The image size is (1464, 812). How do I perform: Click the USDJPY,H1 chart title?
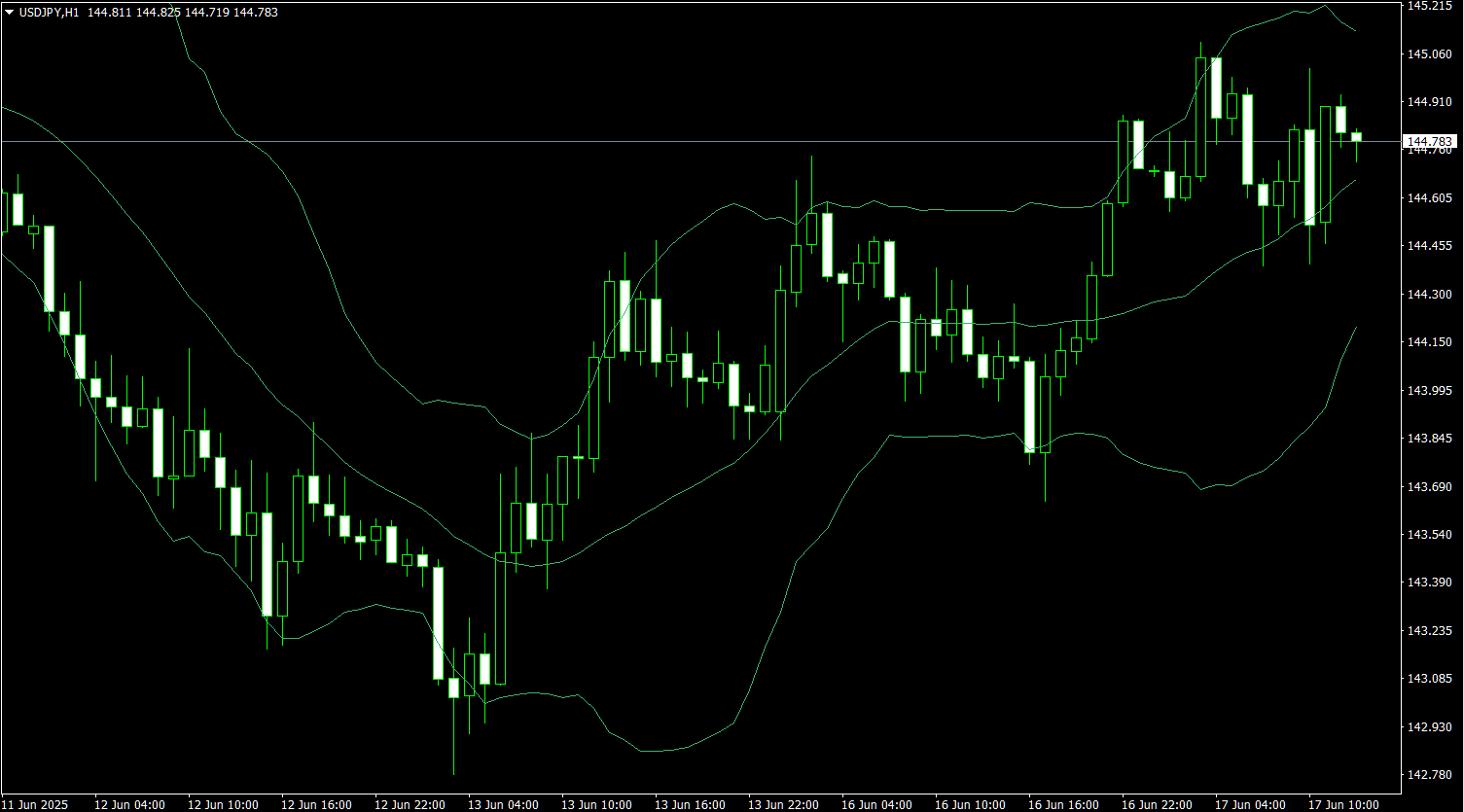click(x=49, y=13)
